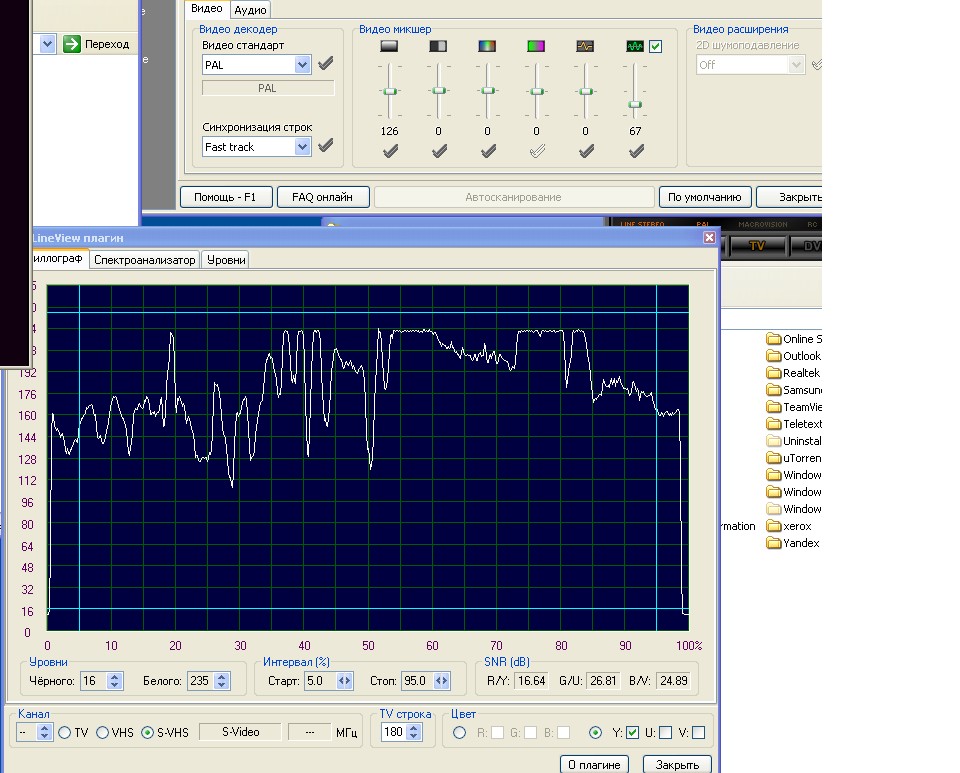
Task: Click the green waveform icon in video mixer
Action: tap(634, 46)
